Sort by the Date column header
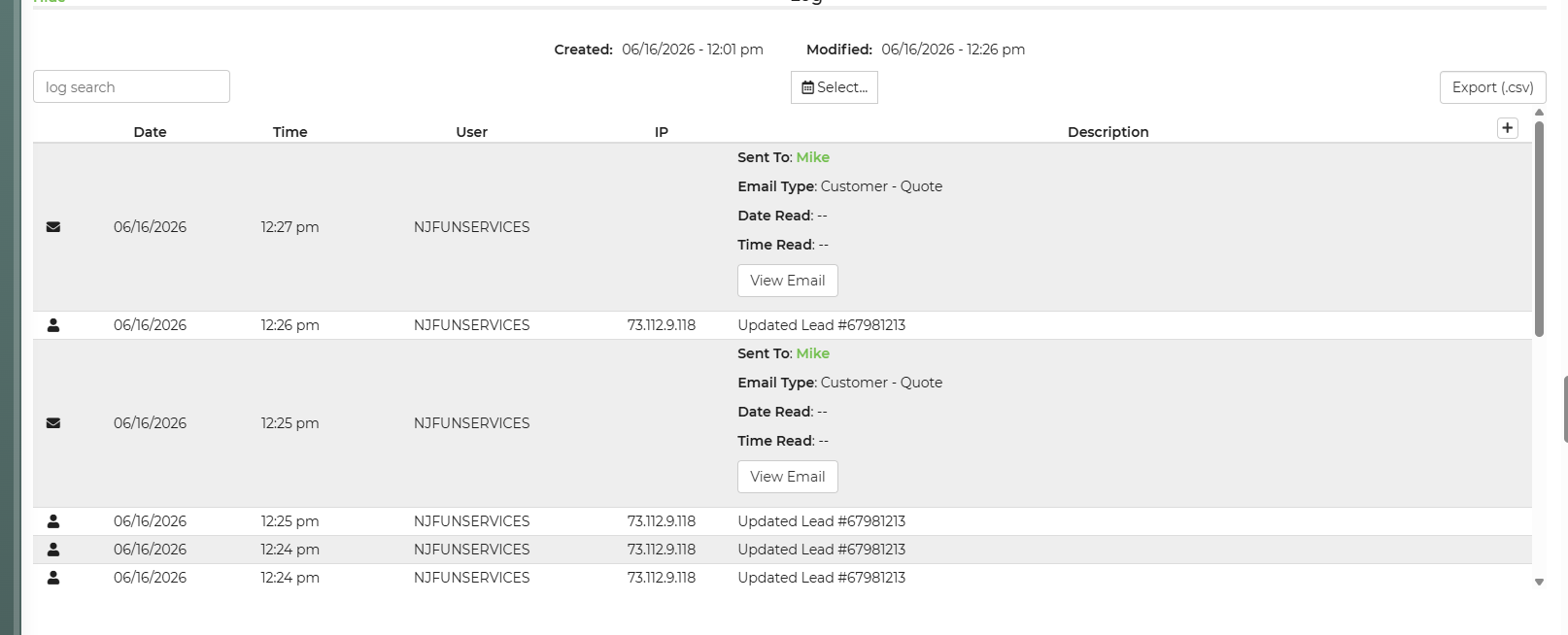1568x635 pixels. point(151,132)
